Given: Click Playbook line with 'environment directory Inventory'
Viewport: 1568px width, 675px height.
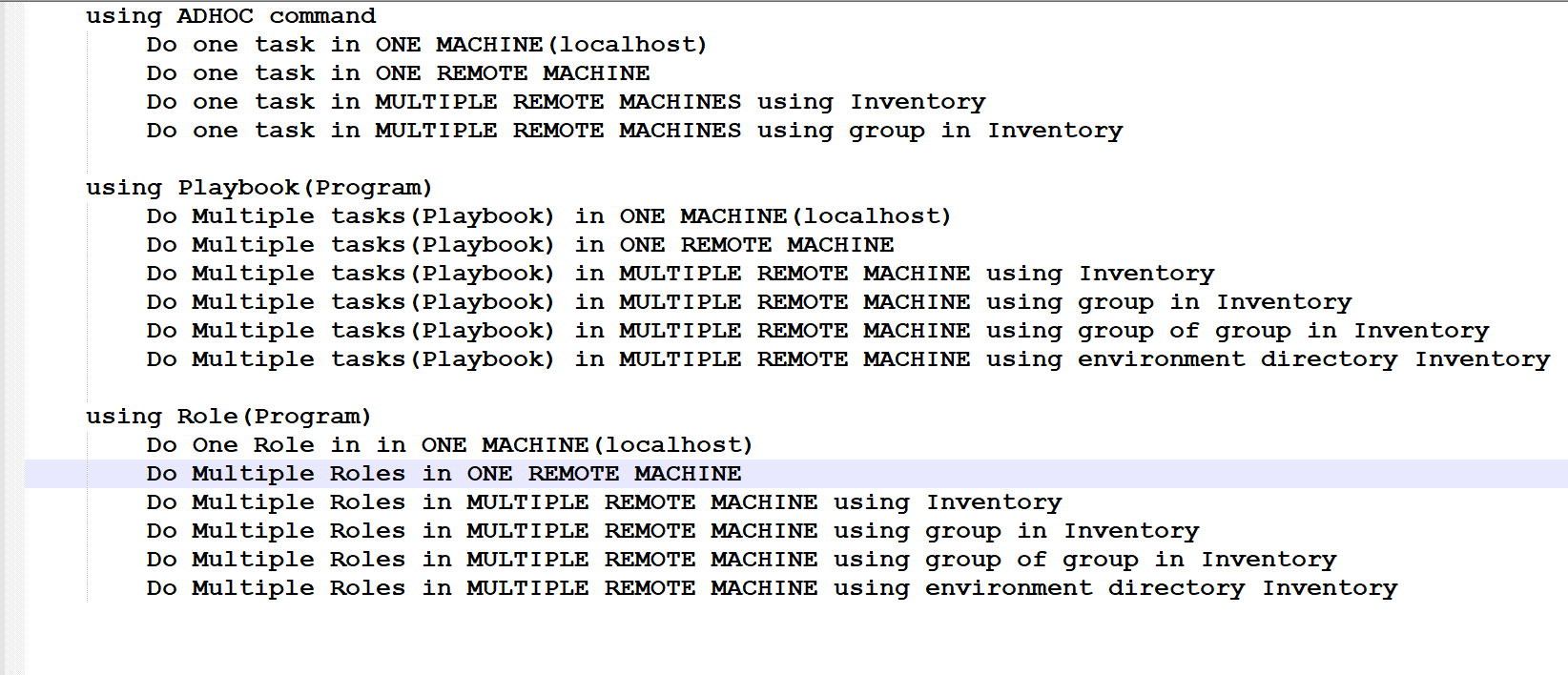Looking at the screenshot, I should click(x=848, y=359).
